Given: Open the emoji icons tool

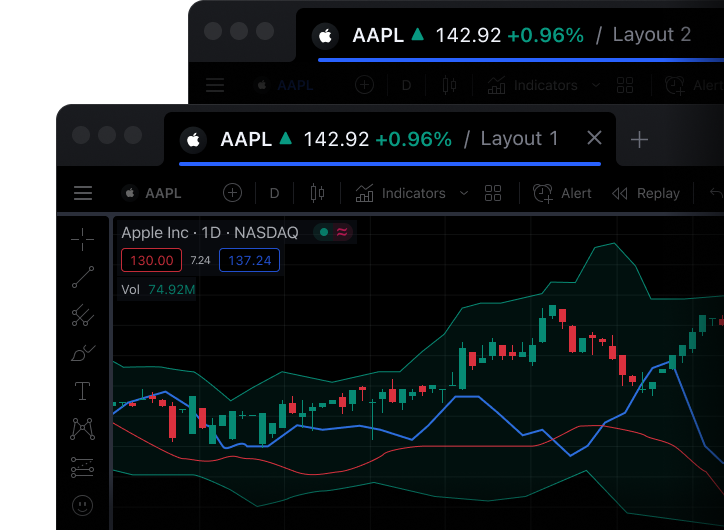Looking at the screenshot, I should (83, 505).
